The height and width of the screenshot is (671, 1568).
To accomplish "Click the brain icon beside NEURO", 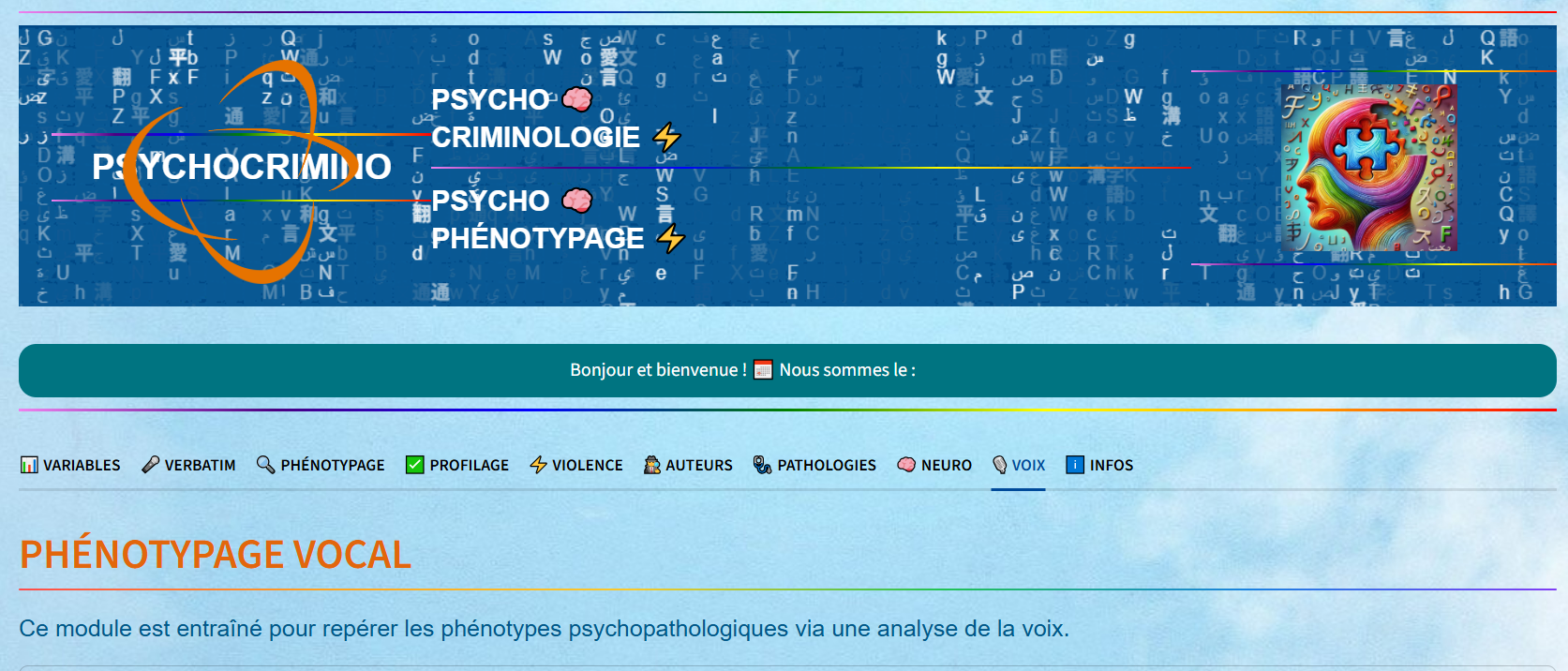I will [906, 465].
